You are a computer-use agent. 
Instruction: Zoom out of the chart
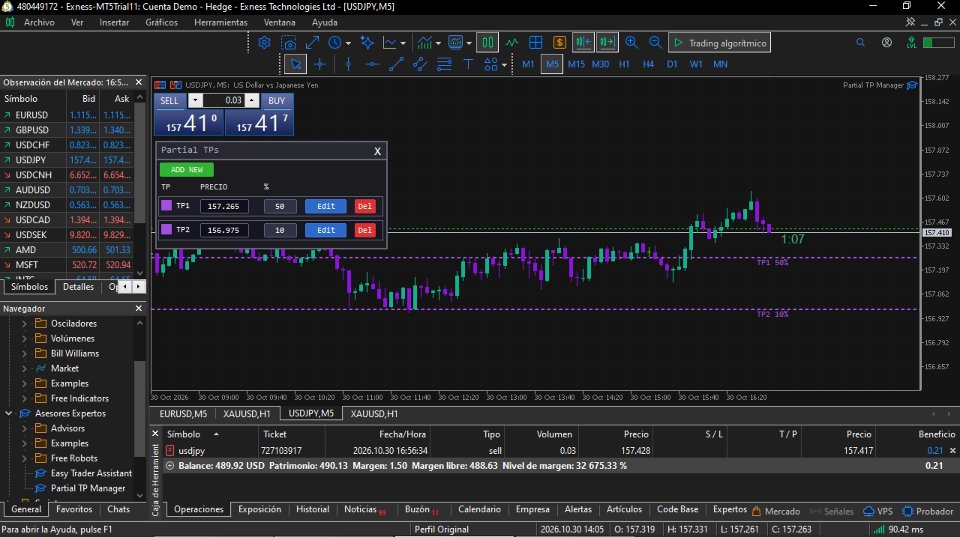pyautogui.click(x=655, y=43)
